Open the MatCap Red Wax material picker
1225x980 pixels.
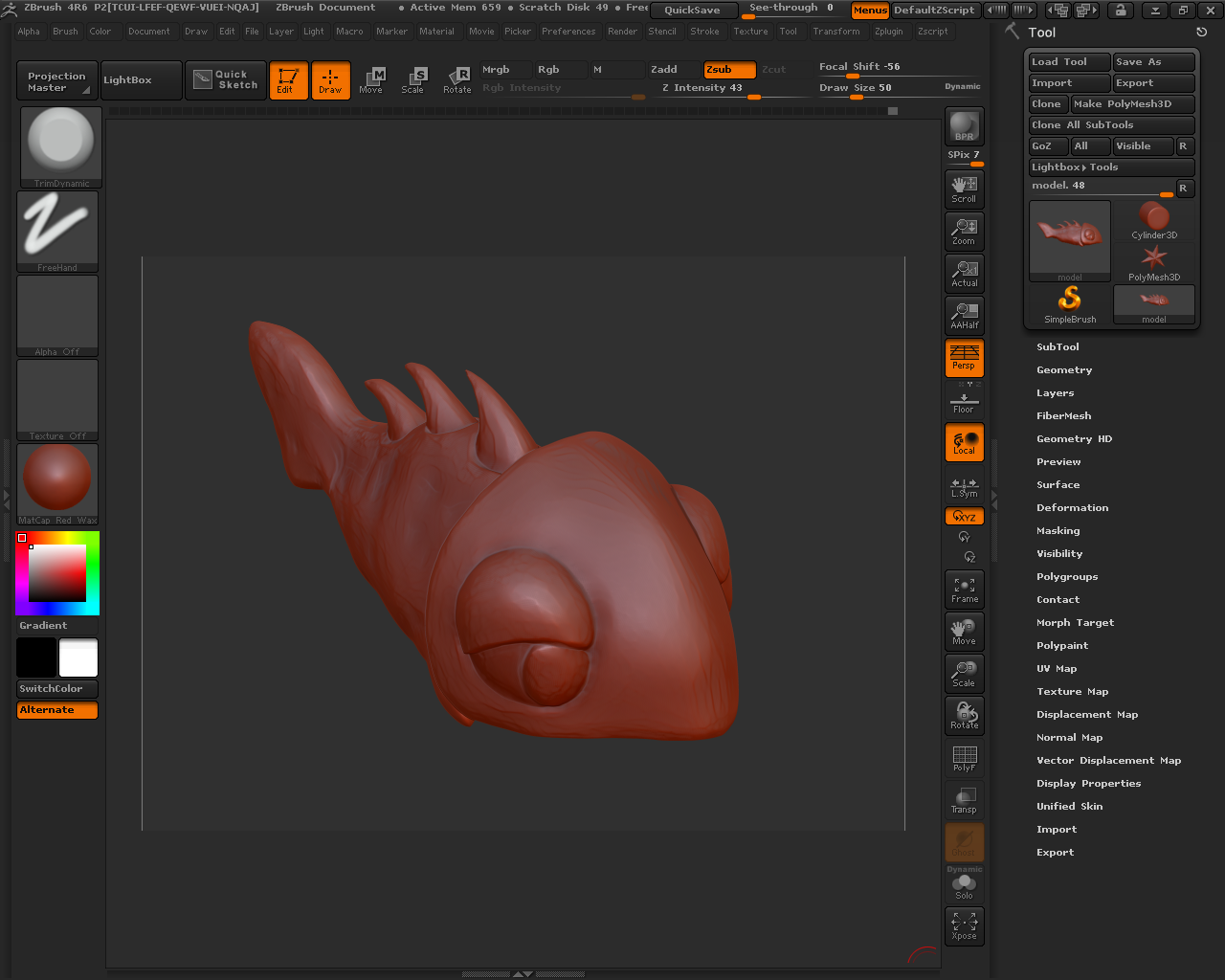57,484
